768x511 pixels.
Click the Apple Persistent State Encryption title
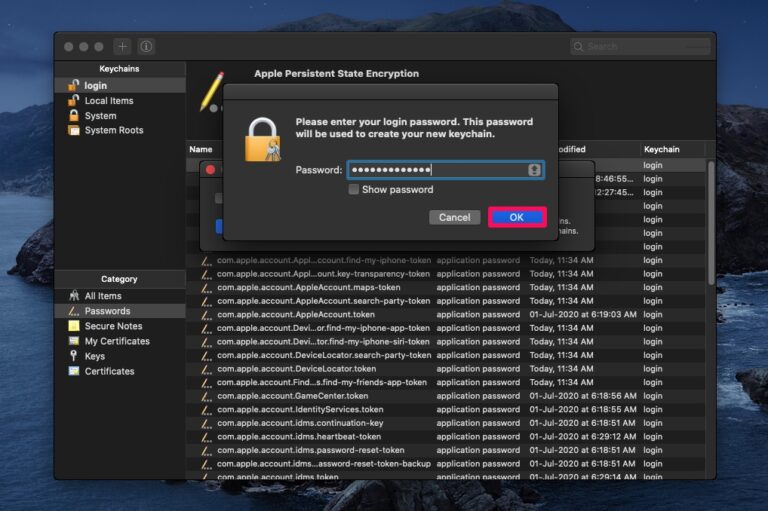336,73
